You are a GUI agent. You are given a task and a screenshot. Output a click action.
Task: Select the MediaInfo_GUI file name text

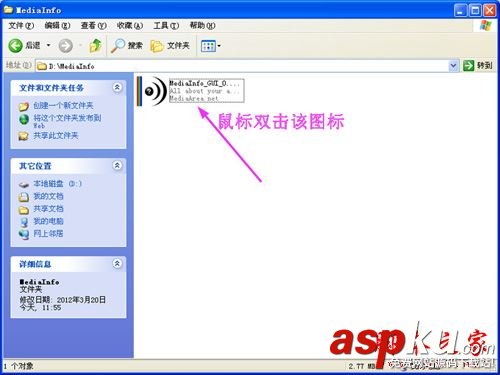coord(206,83)
